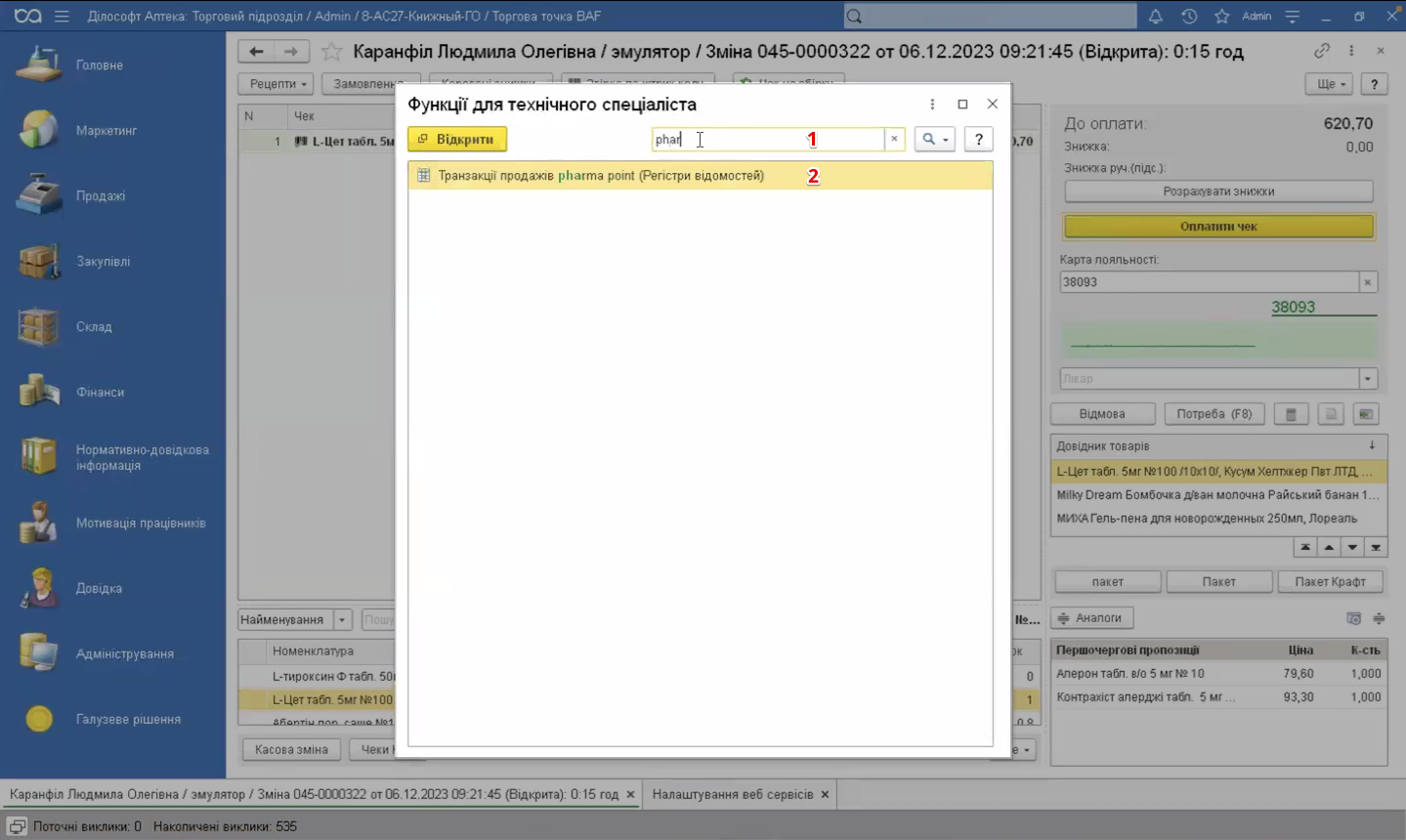Select Транзакції продажів pharma point row
This screenshot has width=1406, height=840.
601,176
